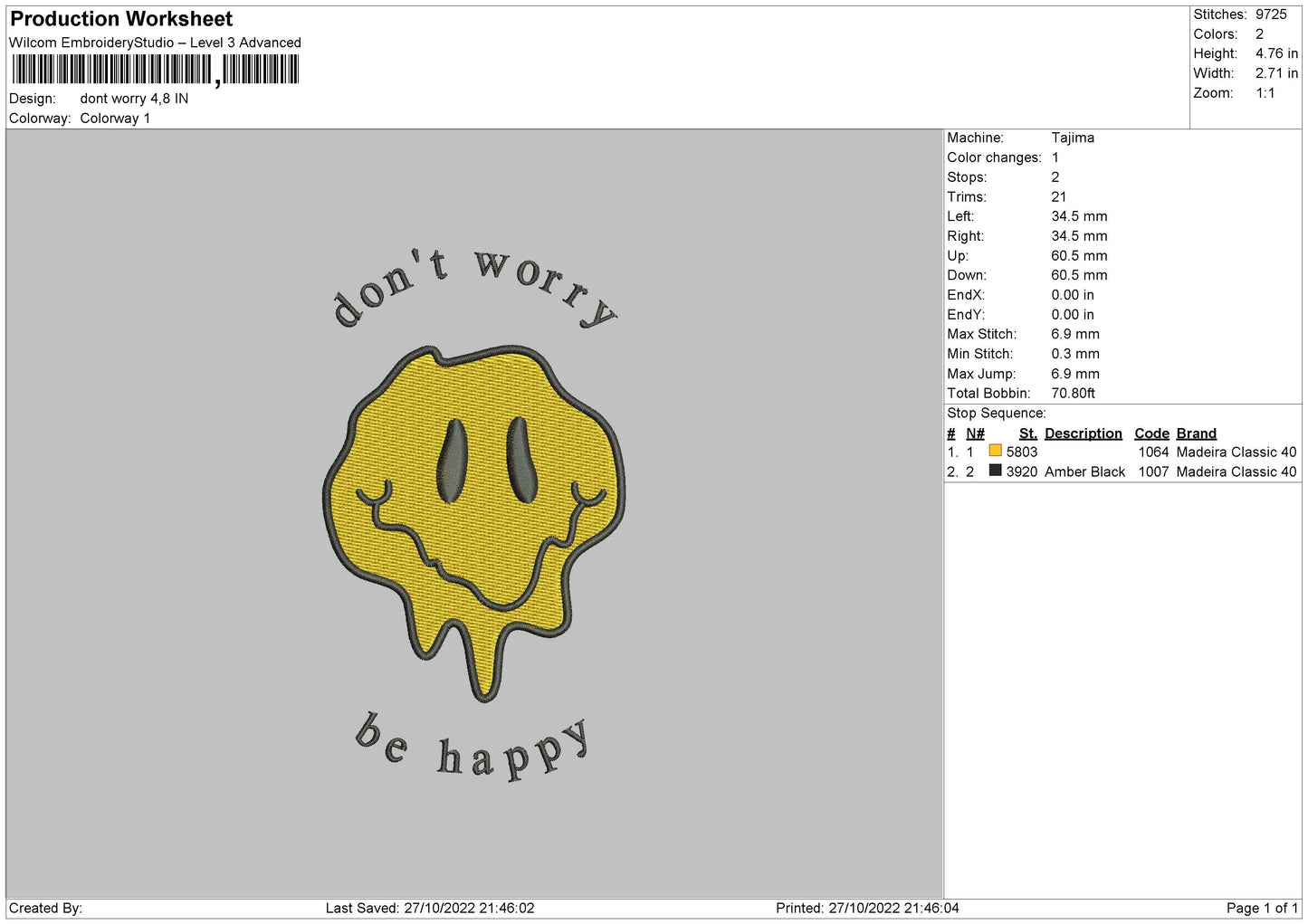This screenshot has width=1308, height=924.
Task: Click the Max Stitch value 6.9 mm
Action: point(1075,334)
